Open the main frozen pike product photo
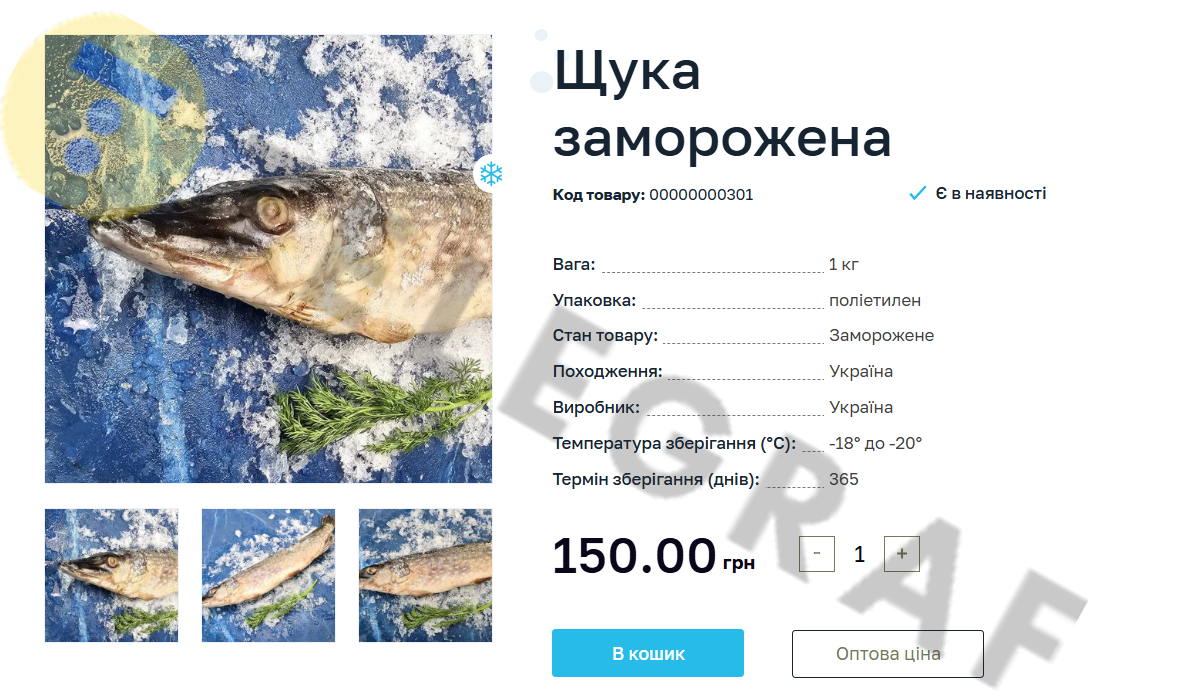Viewport: 1195px width, 696px height. pos(268,258)
